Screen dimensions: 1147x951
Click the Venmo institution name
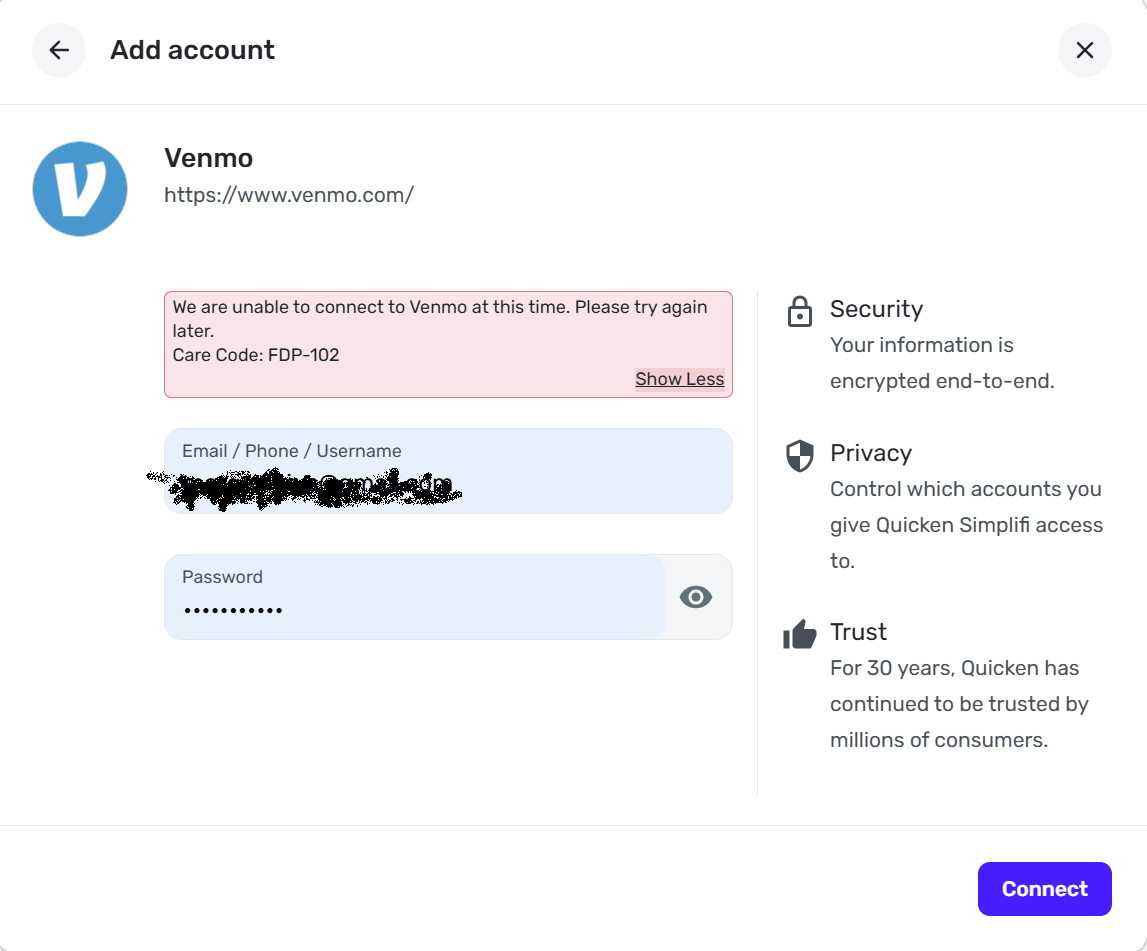tap(208, 158)
